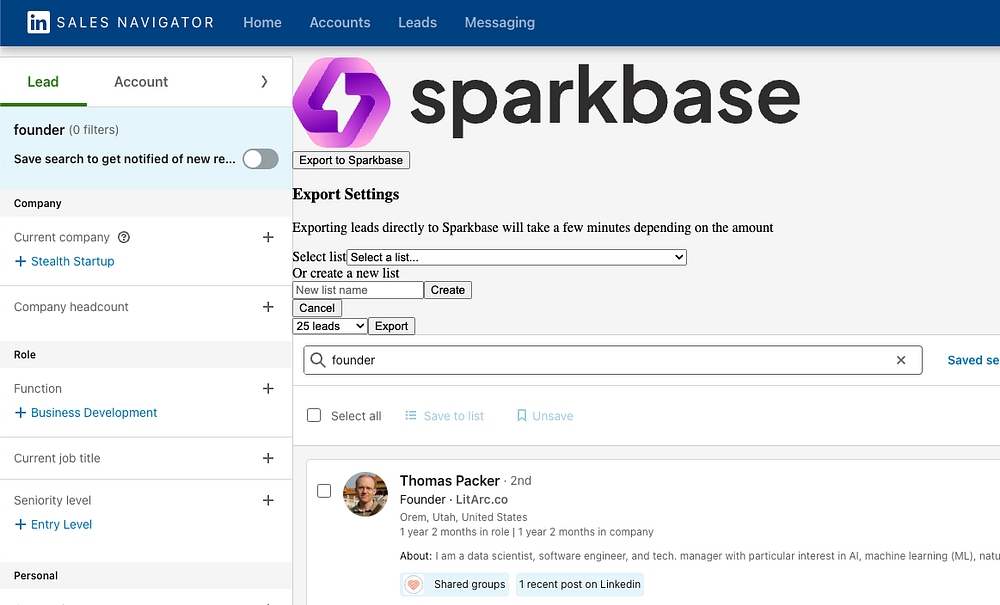1000x605 pixels.
Task: Click the Sparkbase lightning logo
Action: tap(342, 102)
